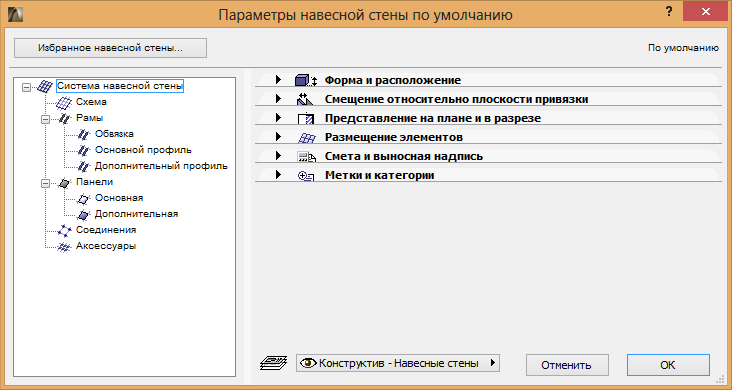Click the Основная panel icon
732x390 pixels.
point(83,199)
